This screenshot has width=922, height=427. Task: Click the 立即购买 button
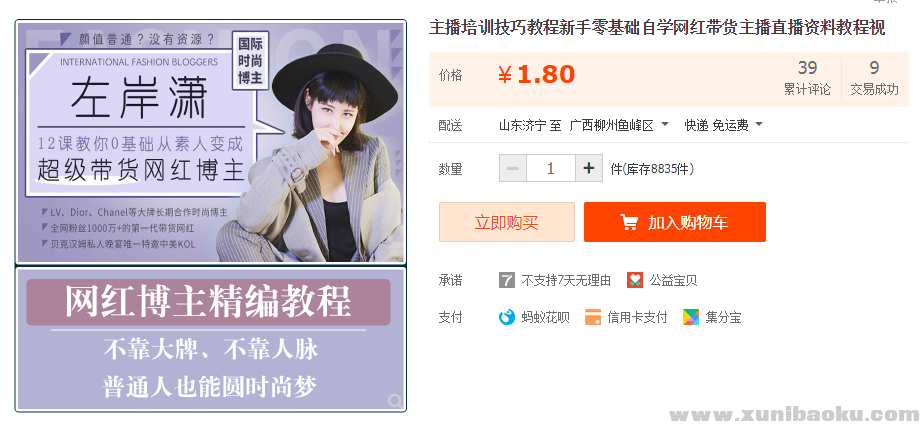pos(507,222)
